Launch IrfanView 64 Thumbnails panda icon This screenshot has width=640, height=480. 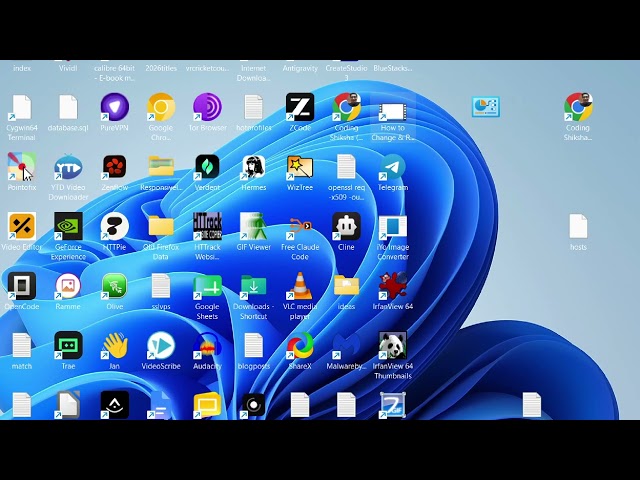pos(393,345)
